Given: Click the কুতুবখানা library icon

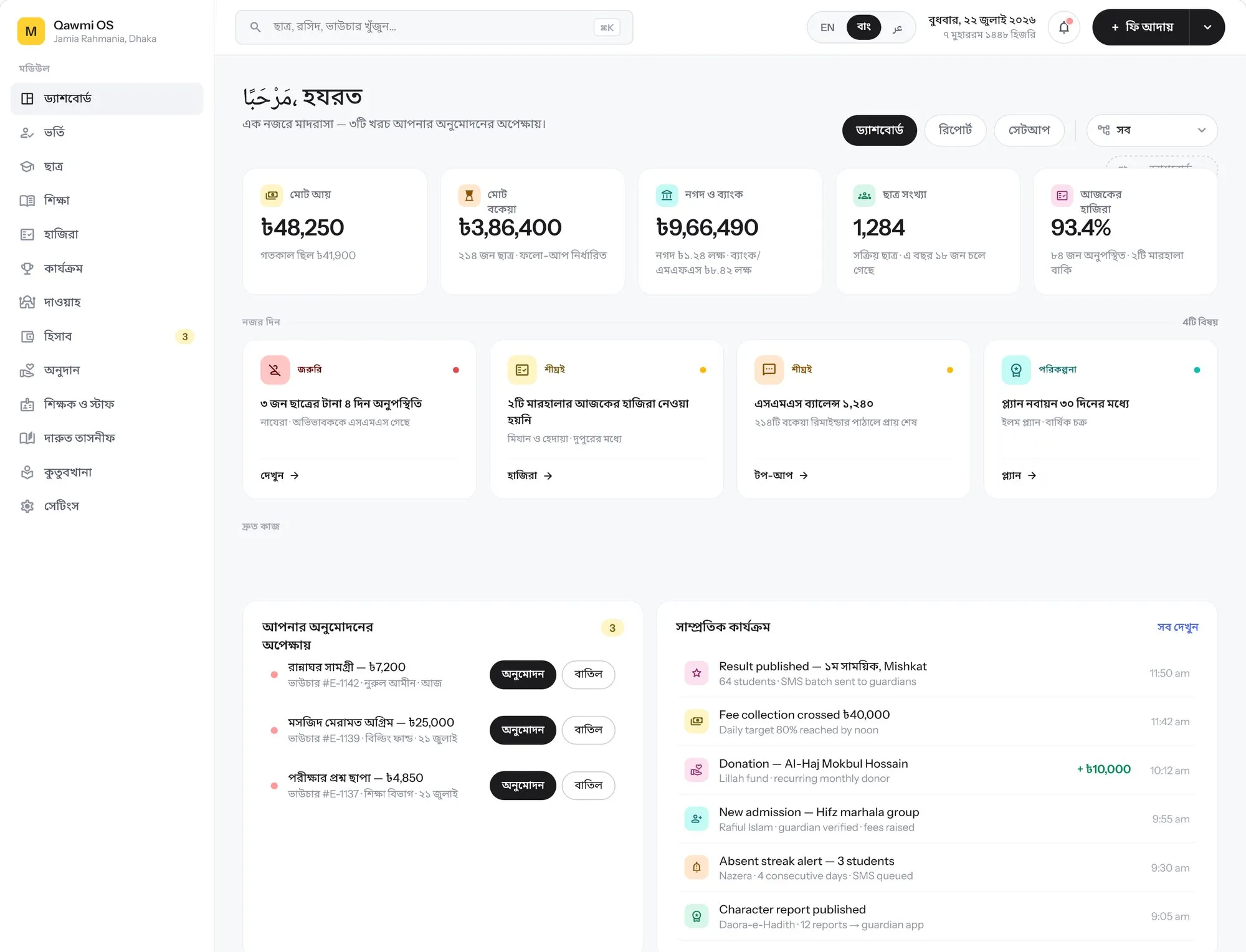Looking at the screenshot, I should (x=27, y=472).
